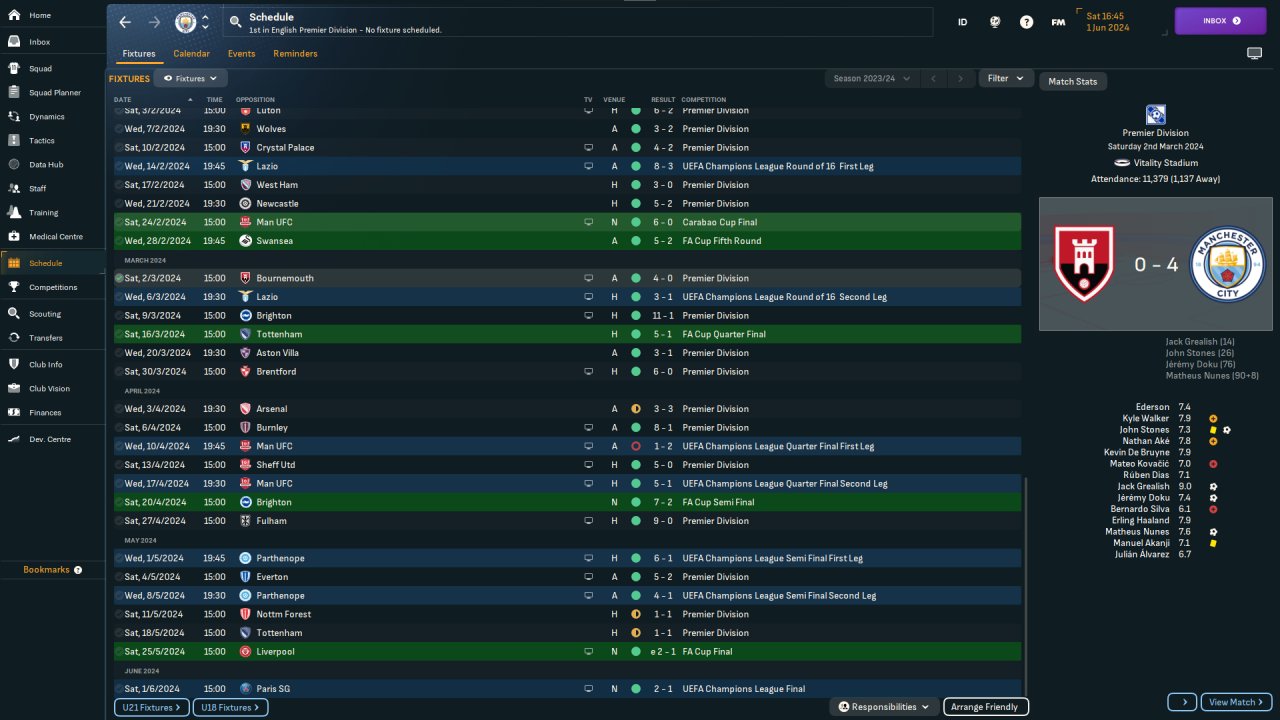Click the Bookmarks help icon
The height and width of the screenshot is (720, 1280).
point(78,570)
